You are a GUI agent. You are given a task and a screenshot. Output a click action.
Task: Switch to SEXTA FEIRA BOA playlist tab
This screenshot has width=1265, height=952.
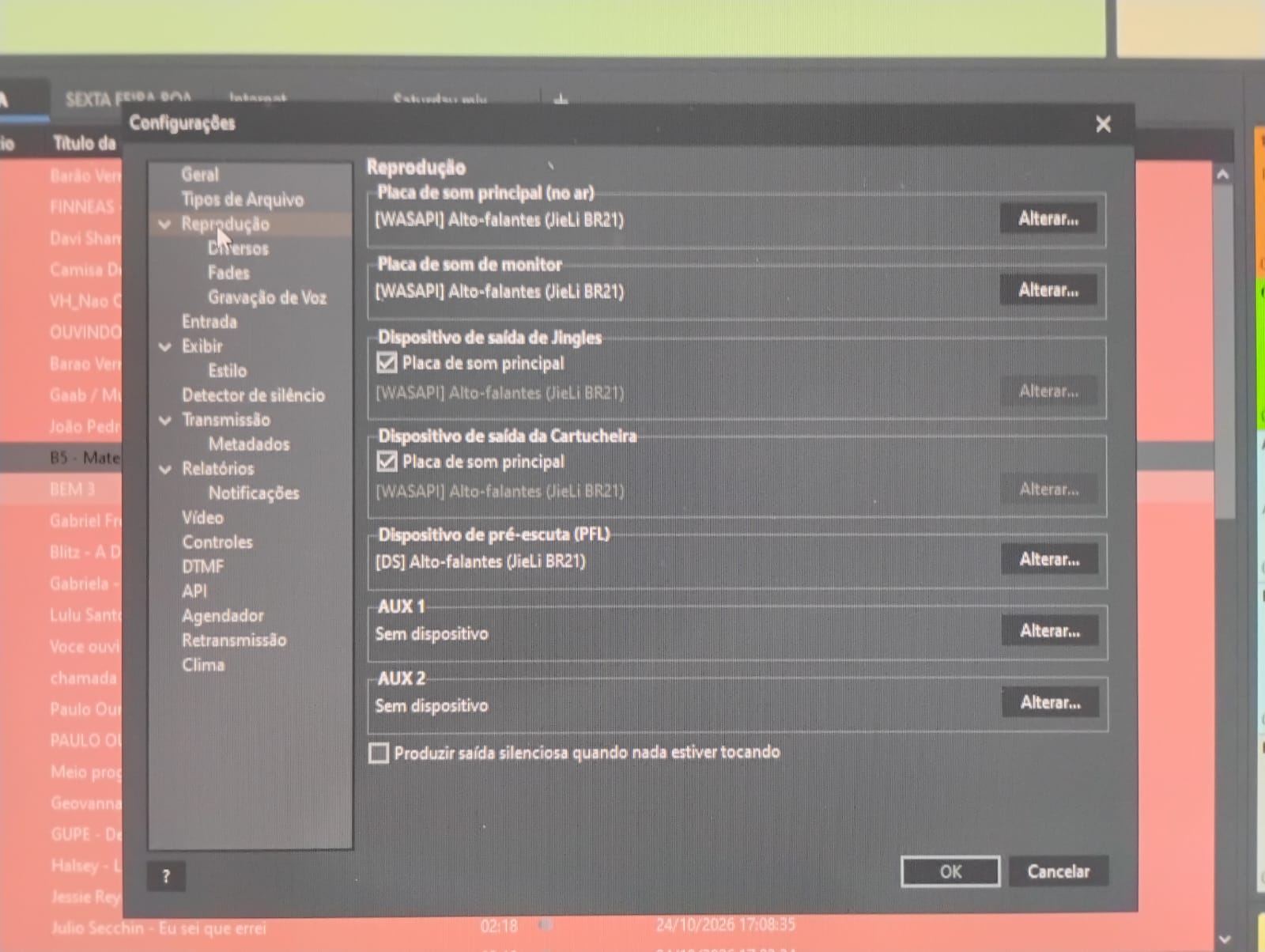pos(129,100)
